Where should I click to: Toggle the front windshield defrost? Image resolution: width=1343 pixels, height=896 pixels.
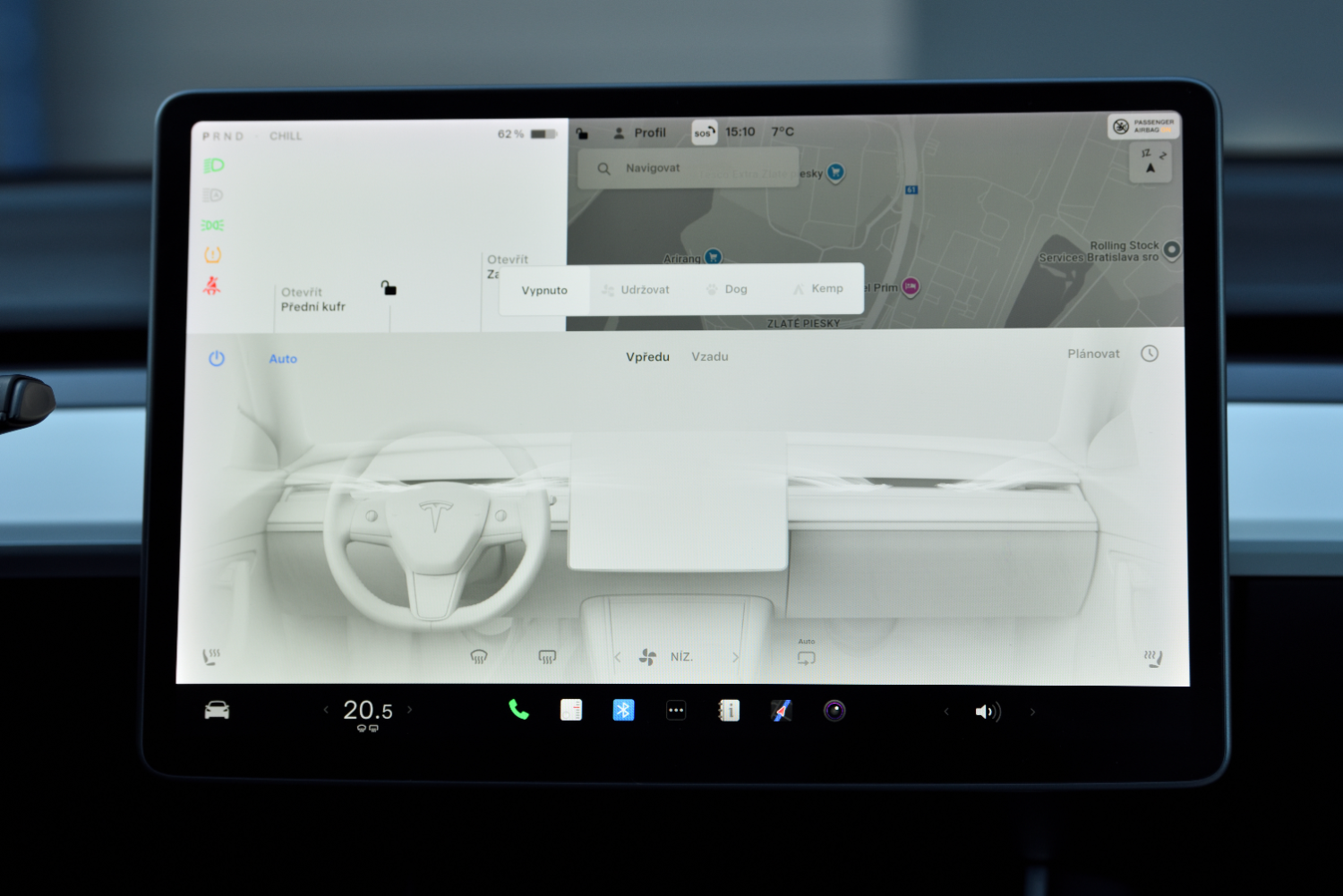[x=479, y=657]
